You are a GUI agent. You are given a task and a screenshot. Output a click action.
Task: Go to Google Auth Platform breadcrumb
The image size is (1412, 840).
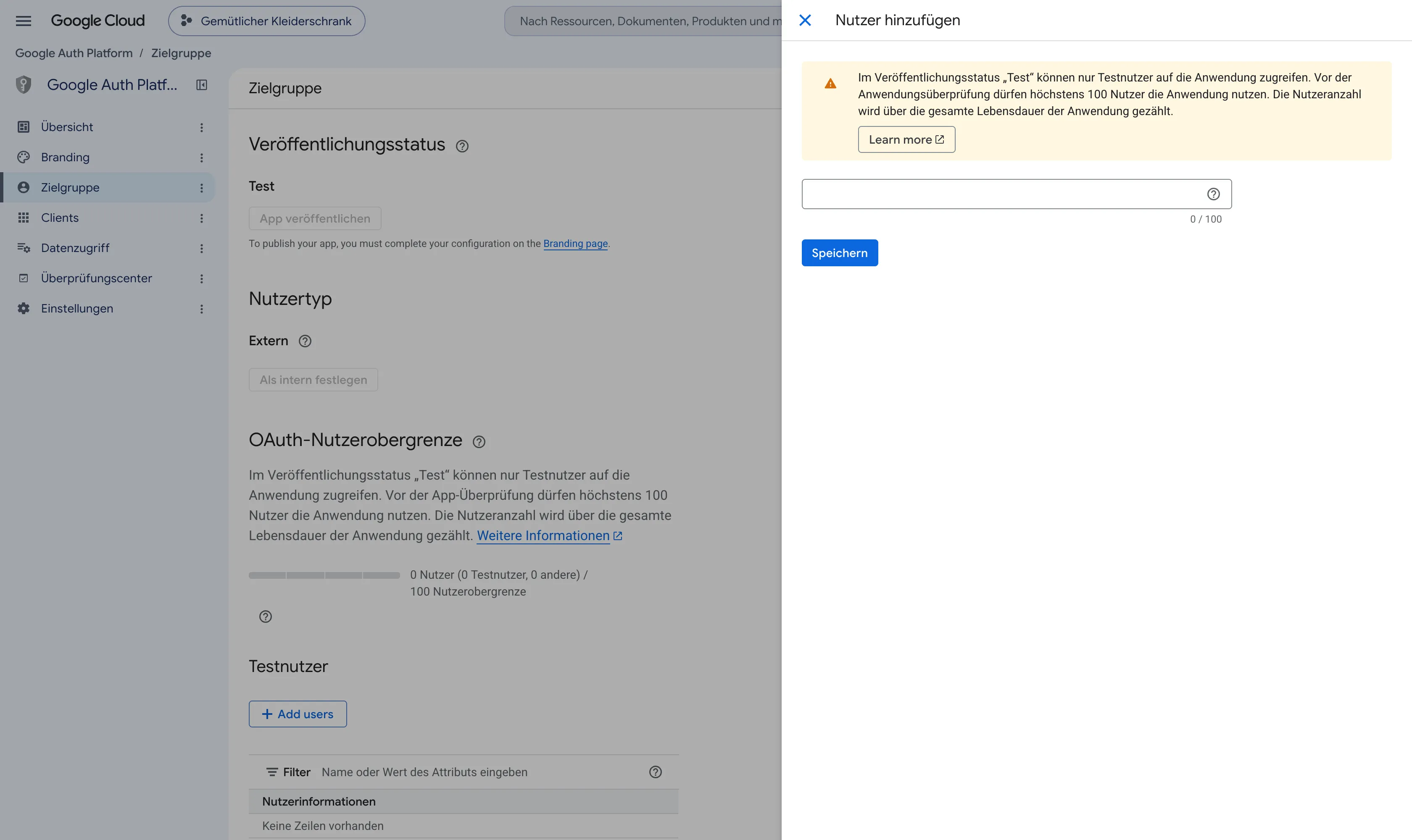click(74, 53)
